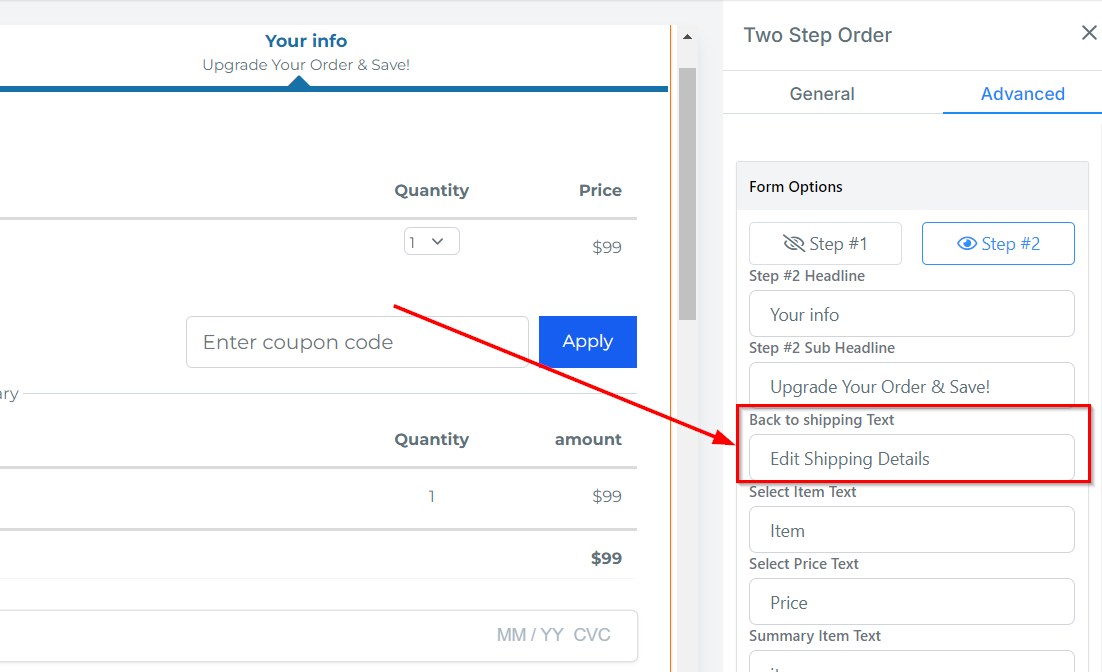Edit the Step #2 Sub Headline field
The image size is (1102, 672).
[x=911, y=386]
